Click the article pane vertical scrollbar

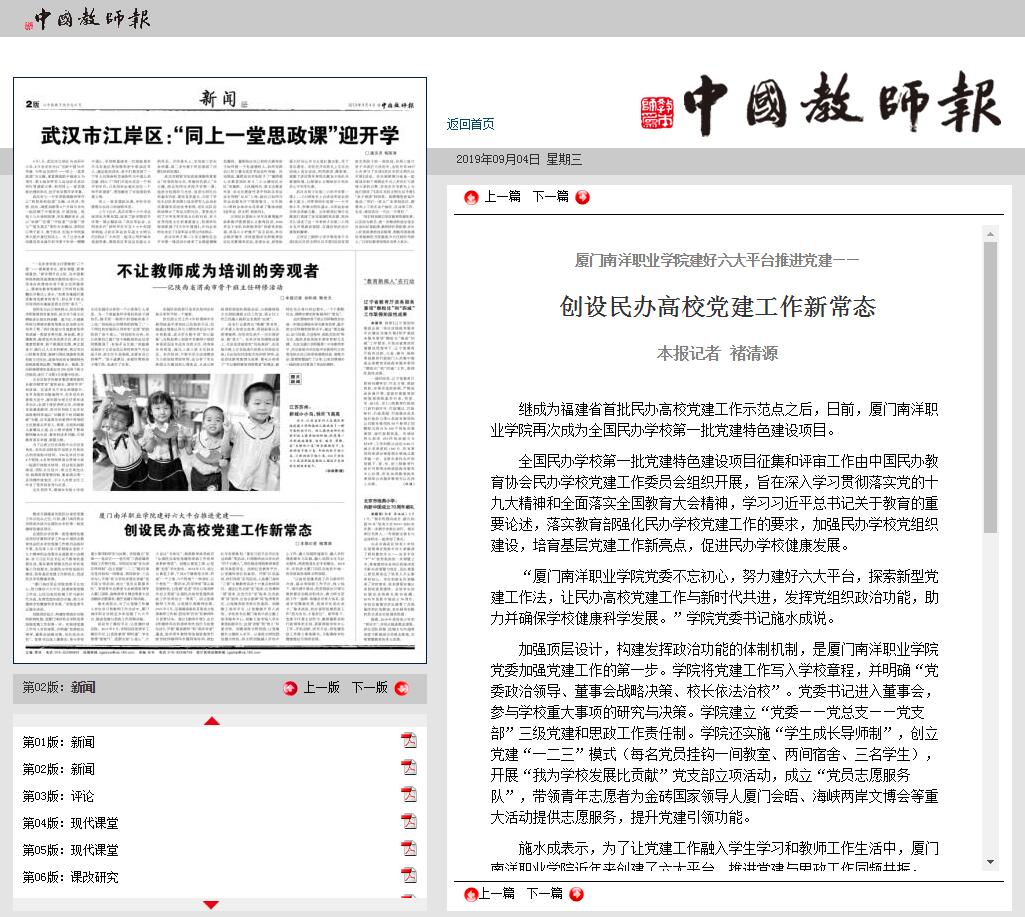[x=991, y=400]
